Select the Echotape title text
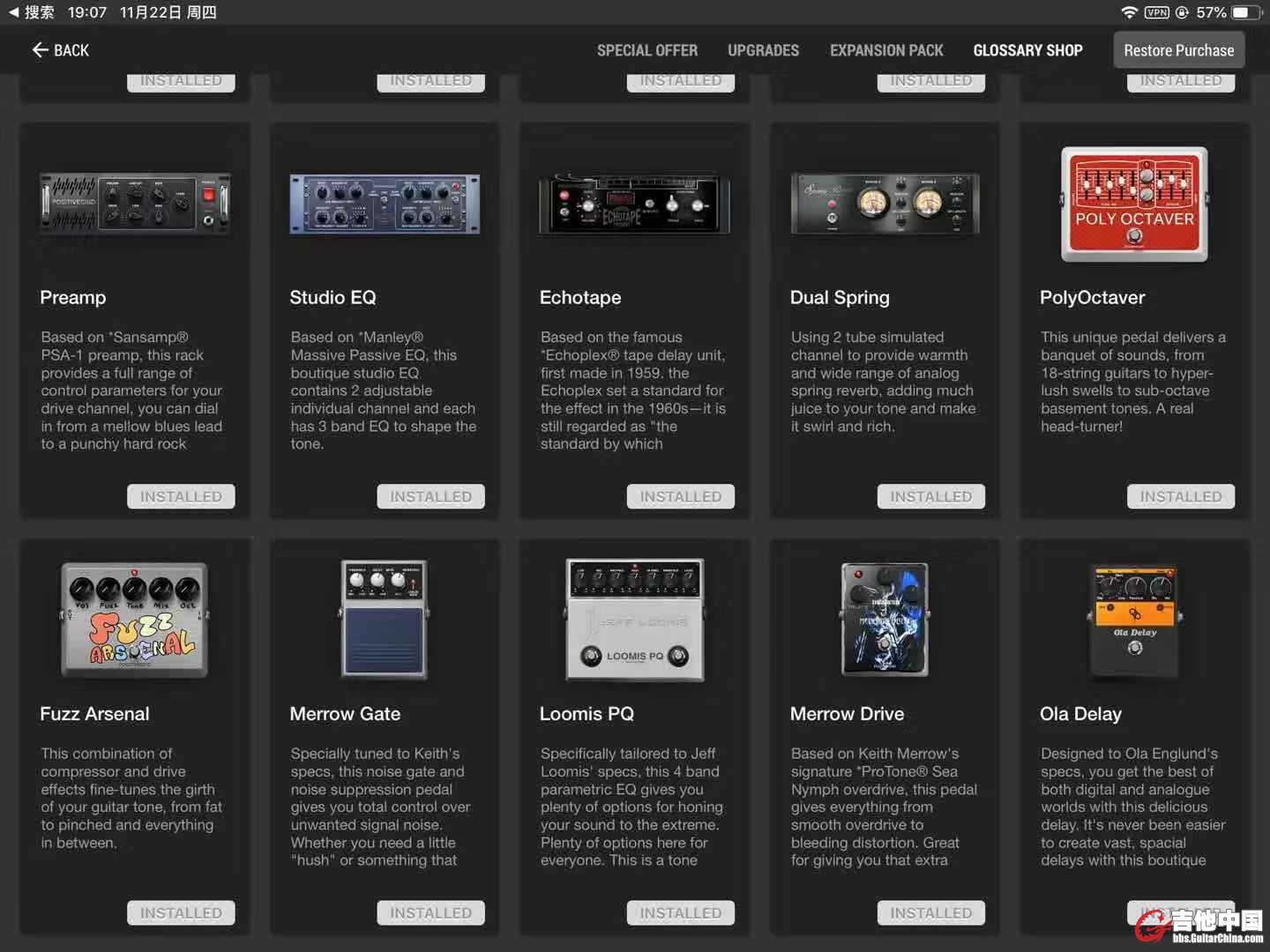This screenshot has width=1270, height=952. (580, 298)
